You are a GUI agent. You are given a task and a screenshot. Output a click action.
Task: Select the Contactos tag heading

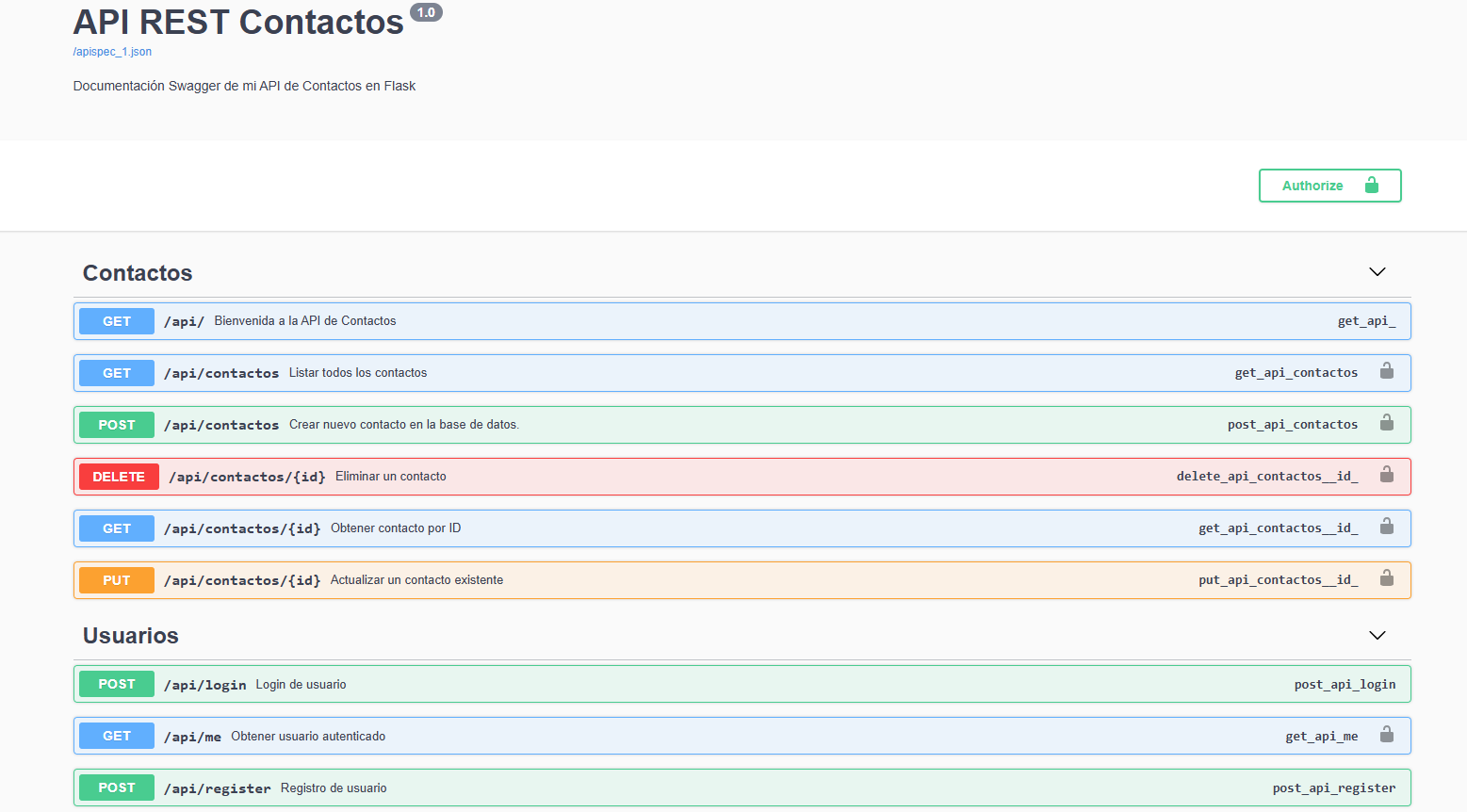(x=138, y=273)
